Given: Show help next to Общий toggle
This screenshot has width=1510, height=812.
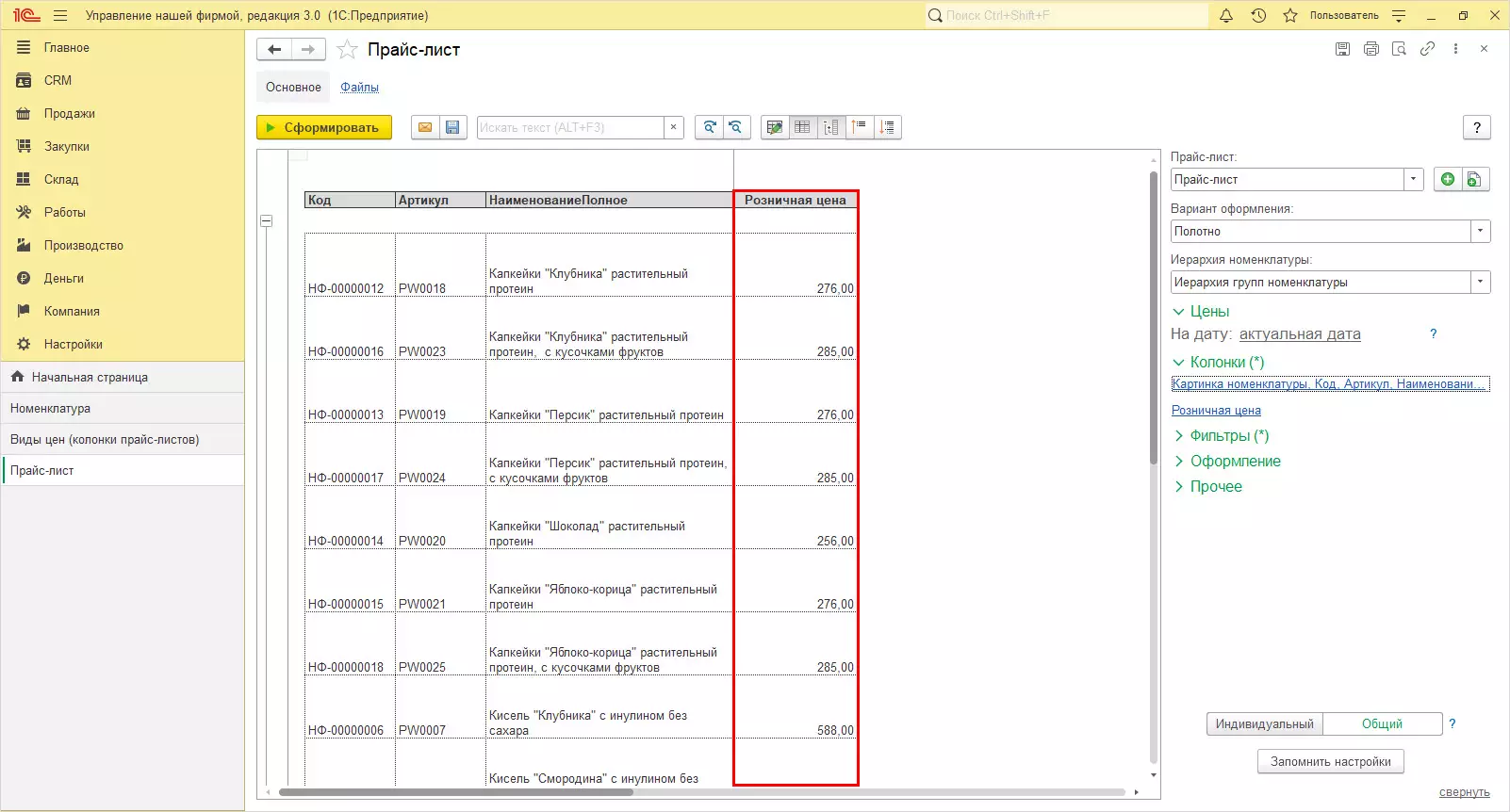Looking at the screenshot, I should pos(1453,723).
